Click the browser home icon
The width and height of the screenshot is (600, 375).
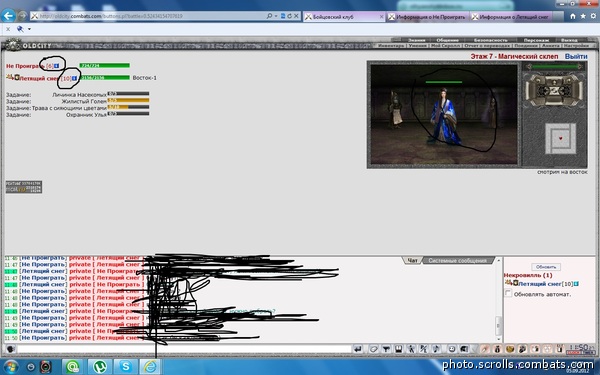pyautogui.click(x=573, y=16)
